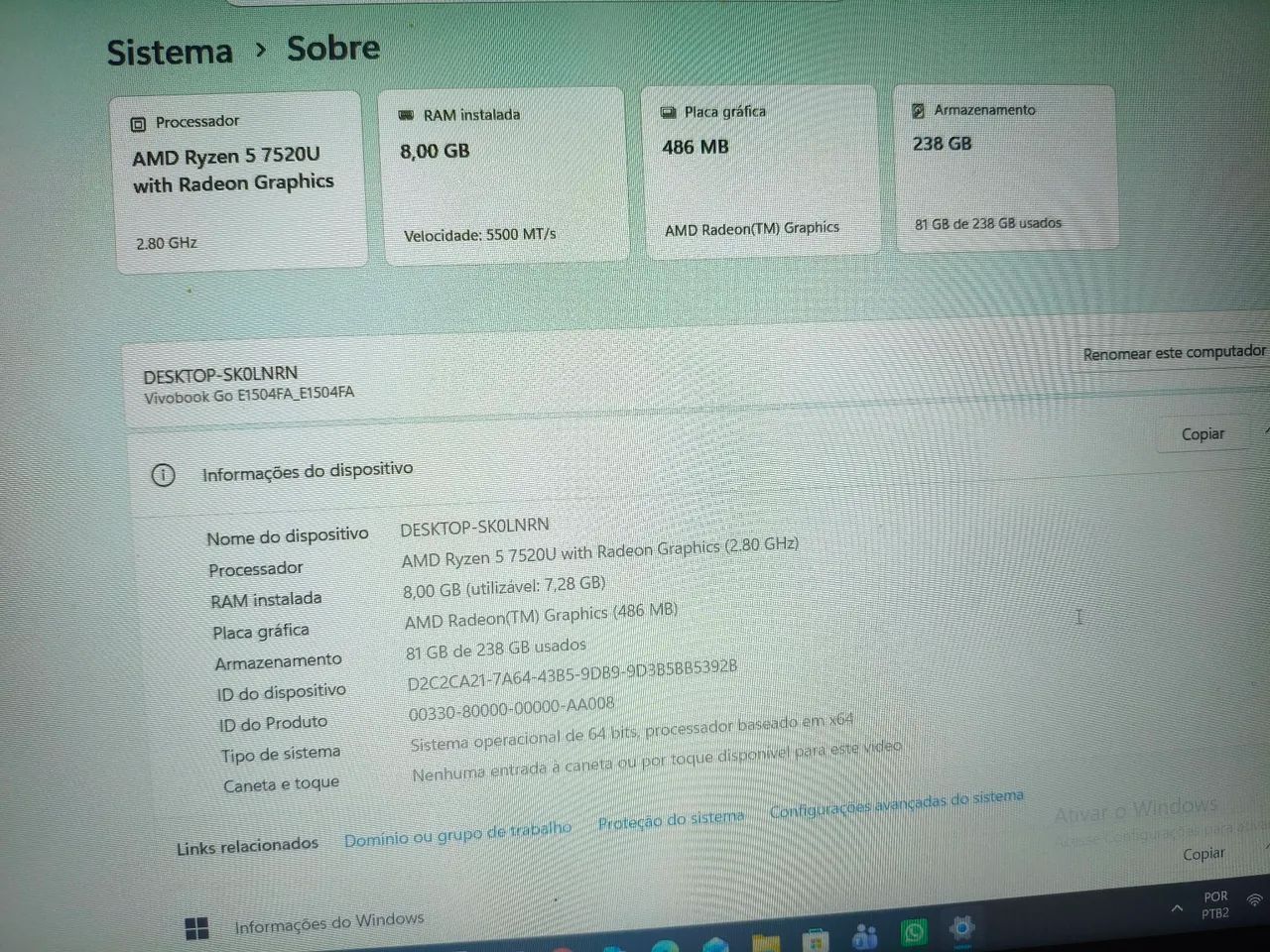1270x952 pixels.
Task: Click the Placa gráfica card icon
Action: coord(669,112)
